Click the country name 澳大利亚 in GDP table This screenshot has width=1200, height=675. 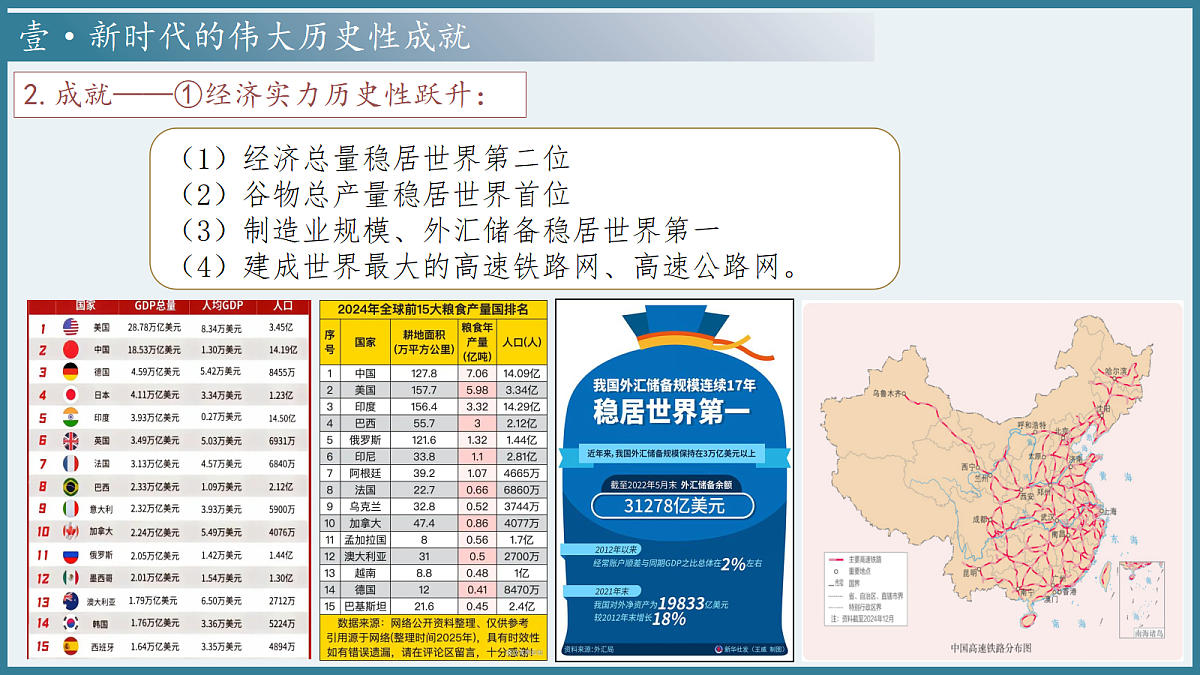[102, 601]
